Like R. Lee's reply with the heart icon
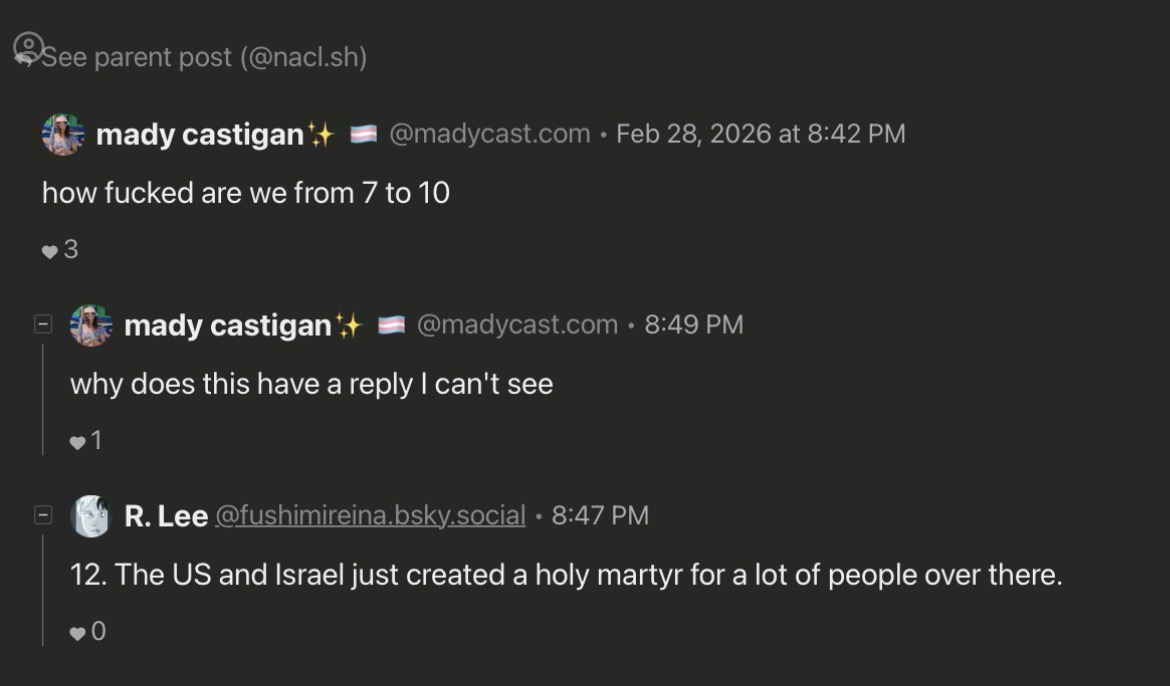 click(78, 633)
